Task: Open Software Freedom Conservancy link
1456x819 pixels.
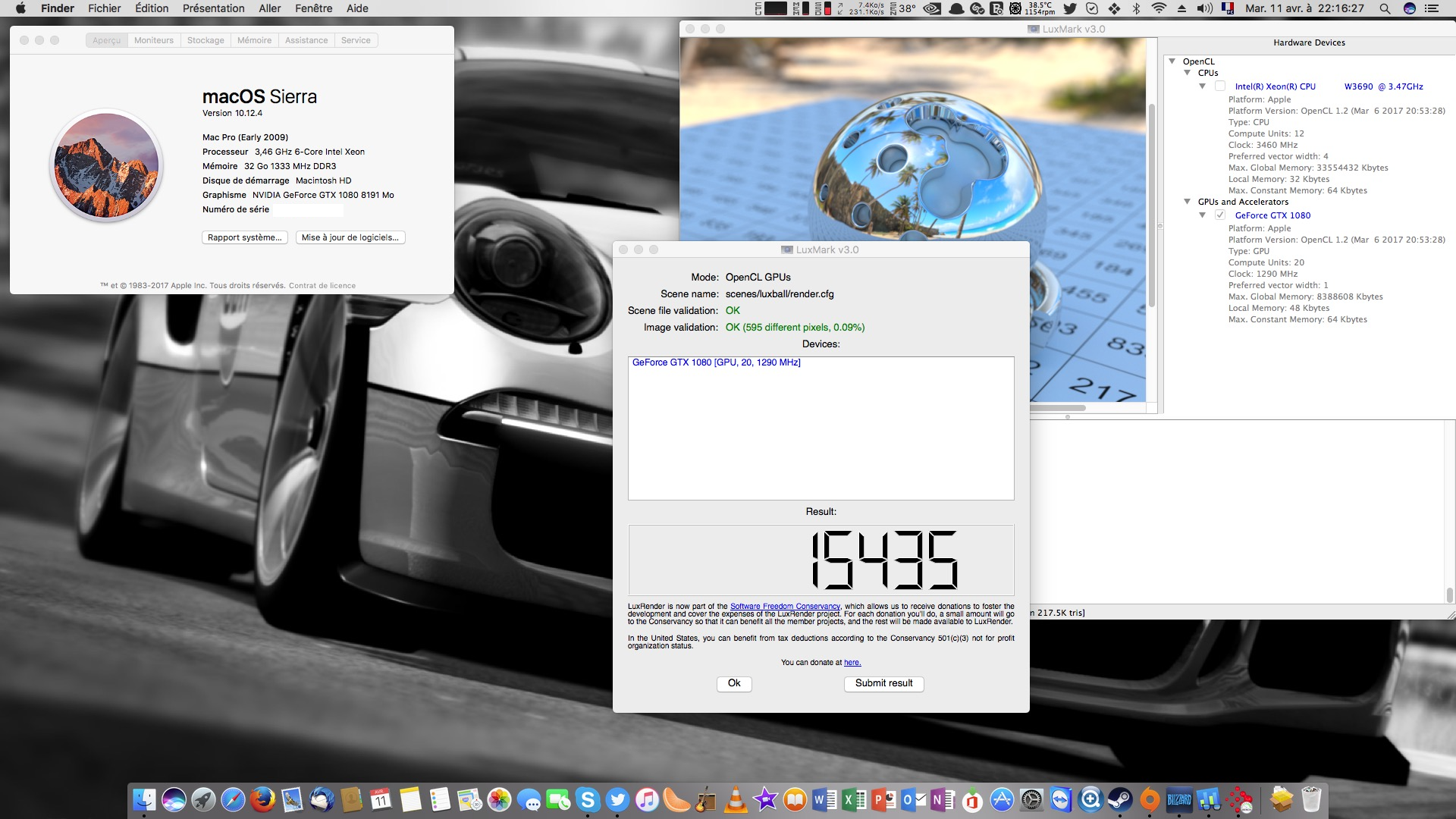Action: 785,606
